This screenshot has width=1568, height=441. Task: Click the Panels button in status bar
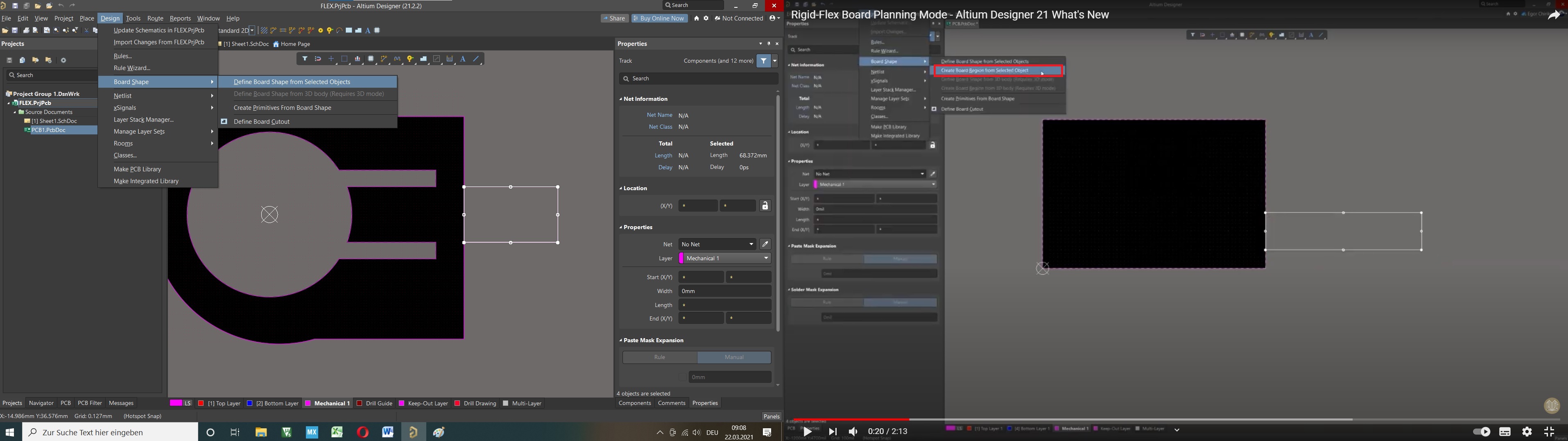click(771, 417)
